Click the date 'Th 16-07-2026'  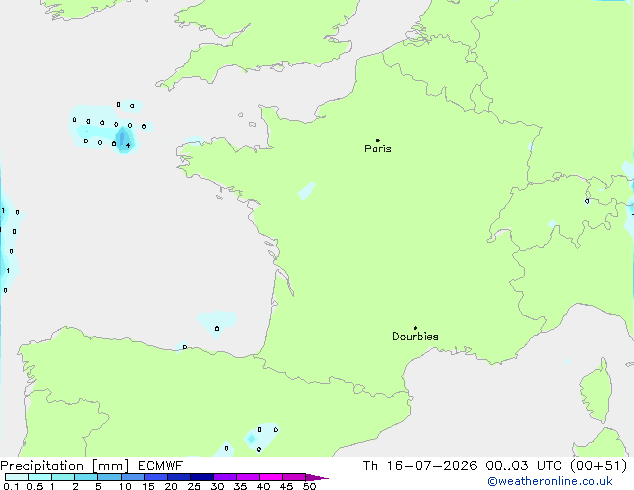coord(420,466)
